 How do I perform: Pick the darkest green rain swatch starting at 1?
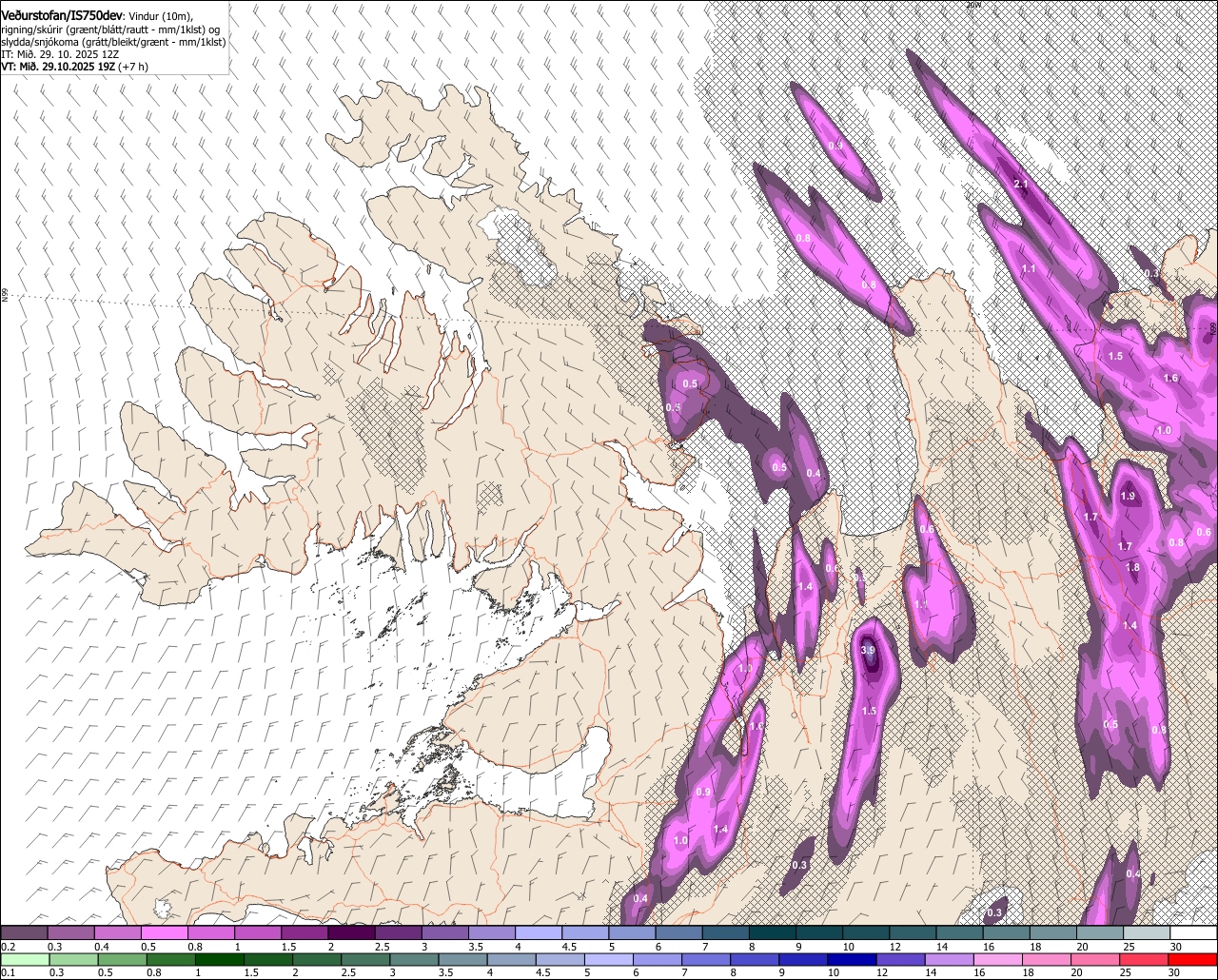(x=219, y=959)
